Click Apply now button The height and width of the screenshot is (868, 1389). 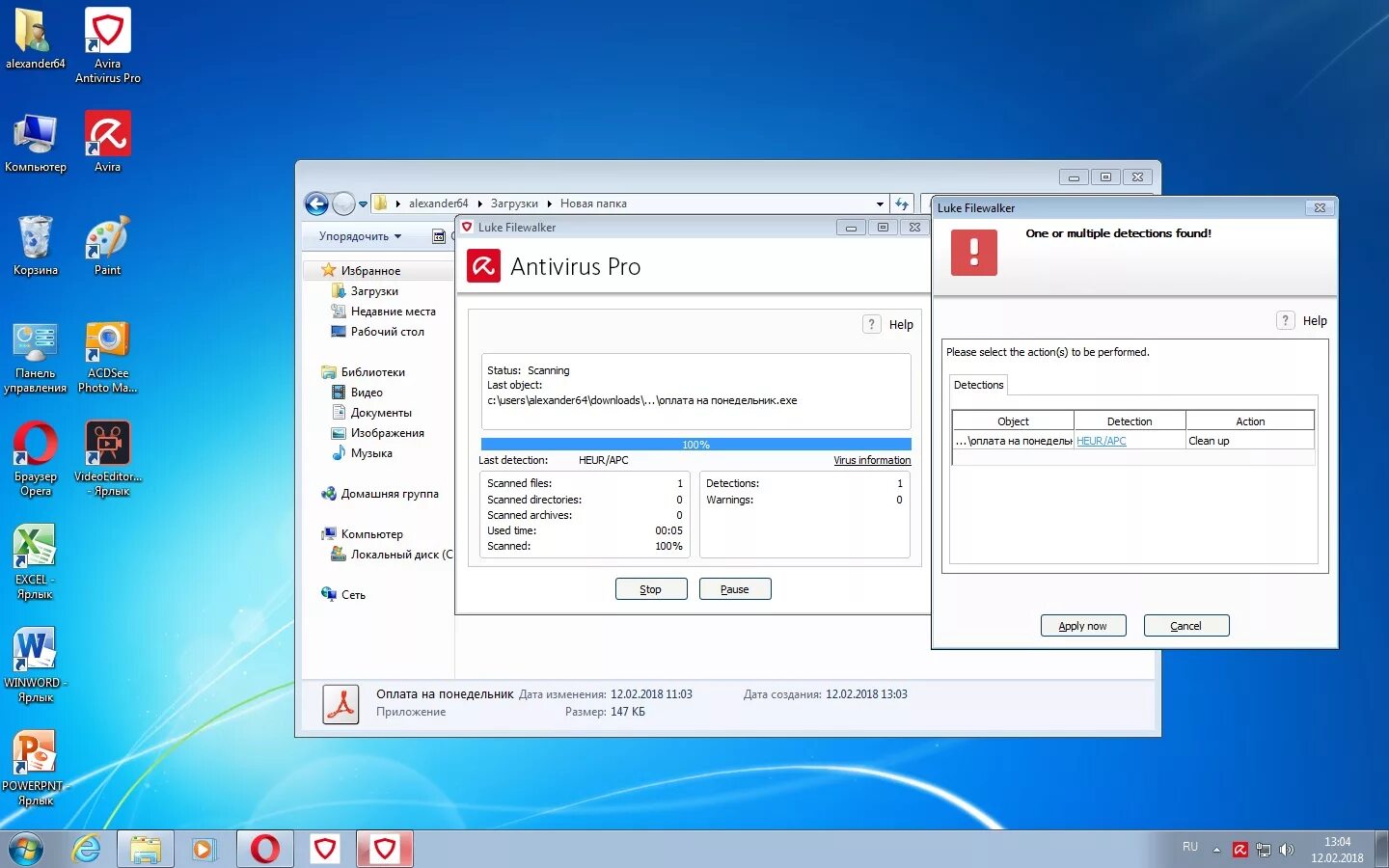(1082, 626)
